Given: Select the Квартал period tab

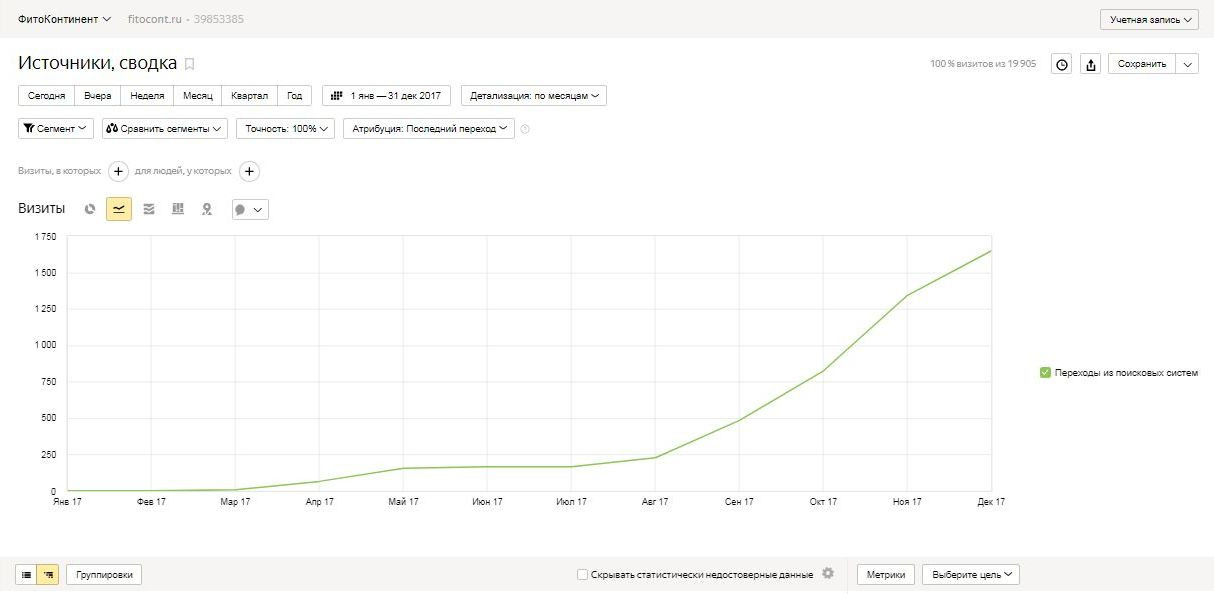Looking at the screenshot, I should (x=249, y=96).
